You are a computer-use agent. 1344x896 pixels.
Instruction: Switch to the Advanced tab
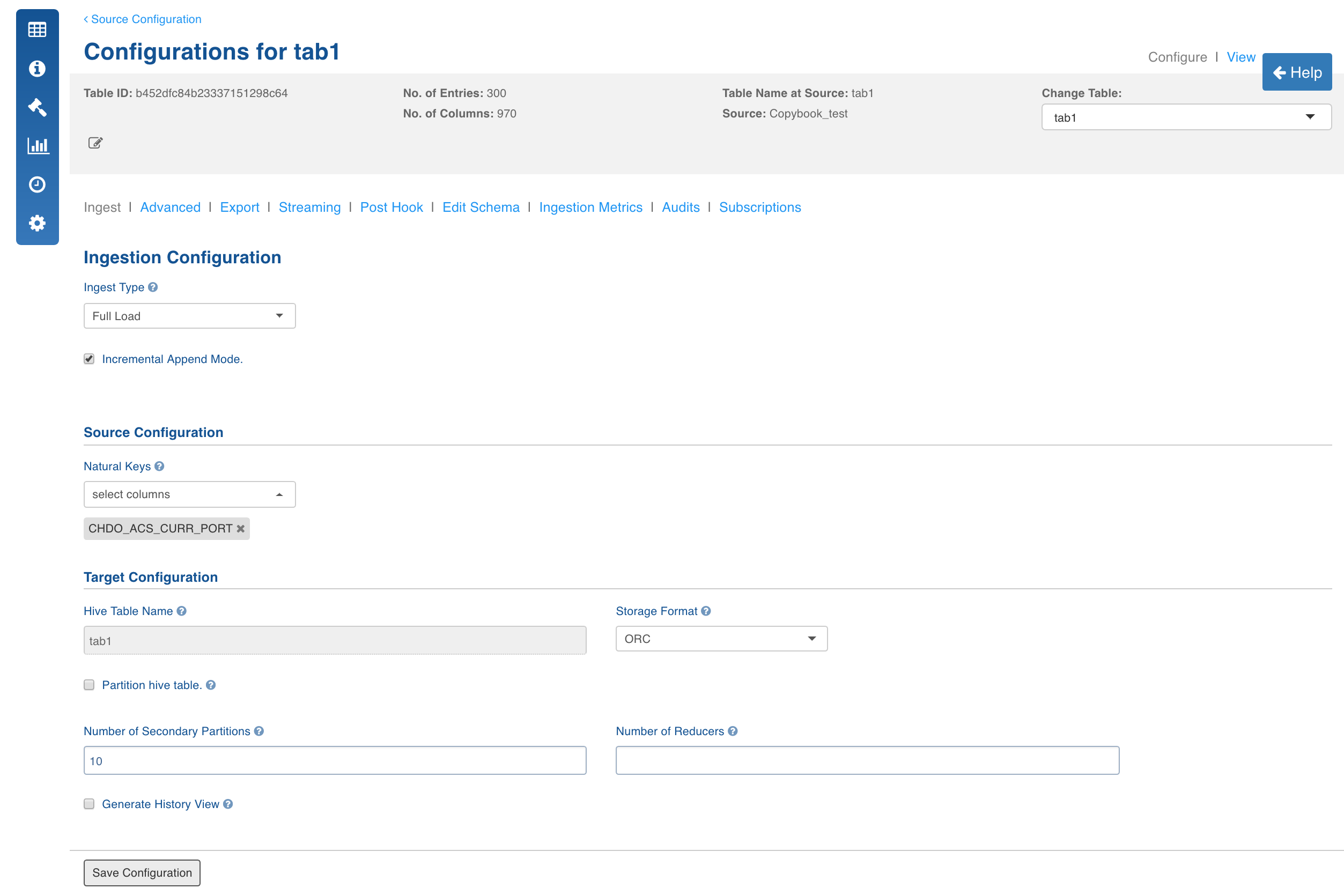(x=171, y=208)
